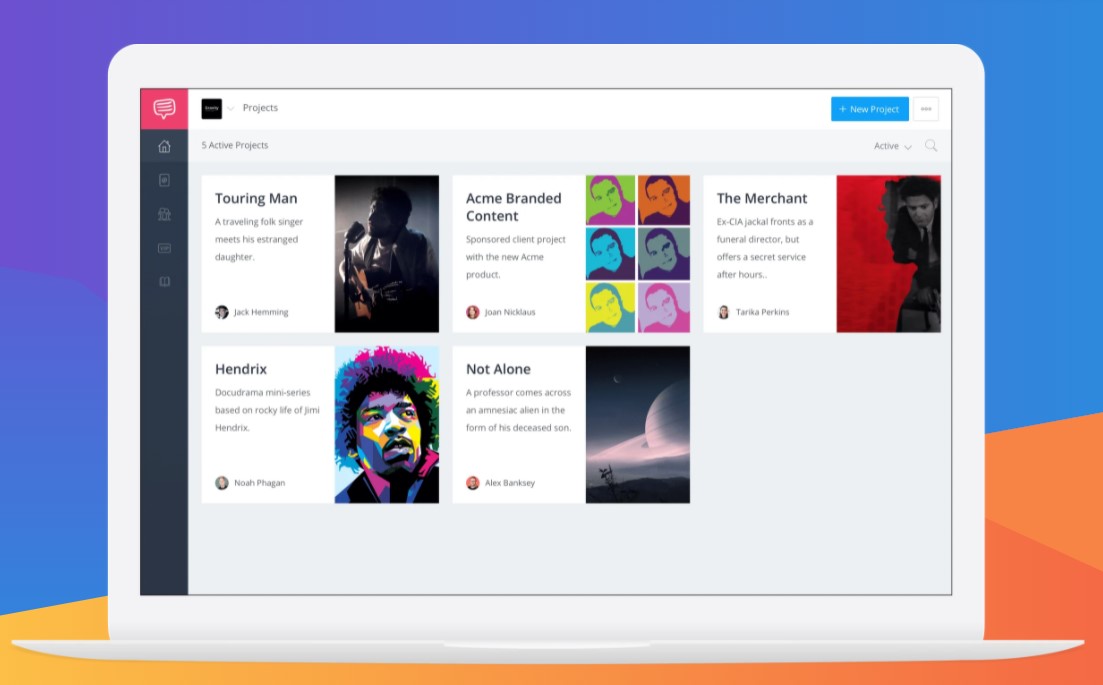
Task: Click the name 'Tarika Perkins'
Action: [763, 312]
